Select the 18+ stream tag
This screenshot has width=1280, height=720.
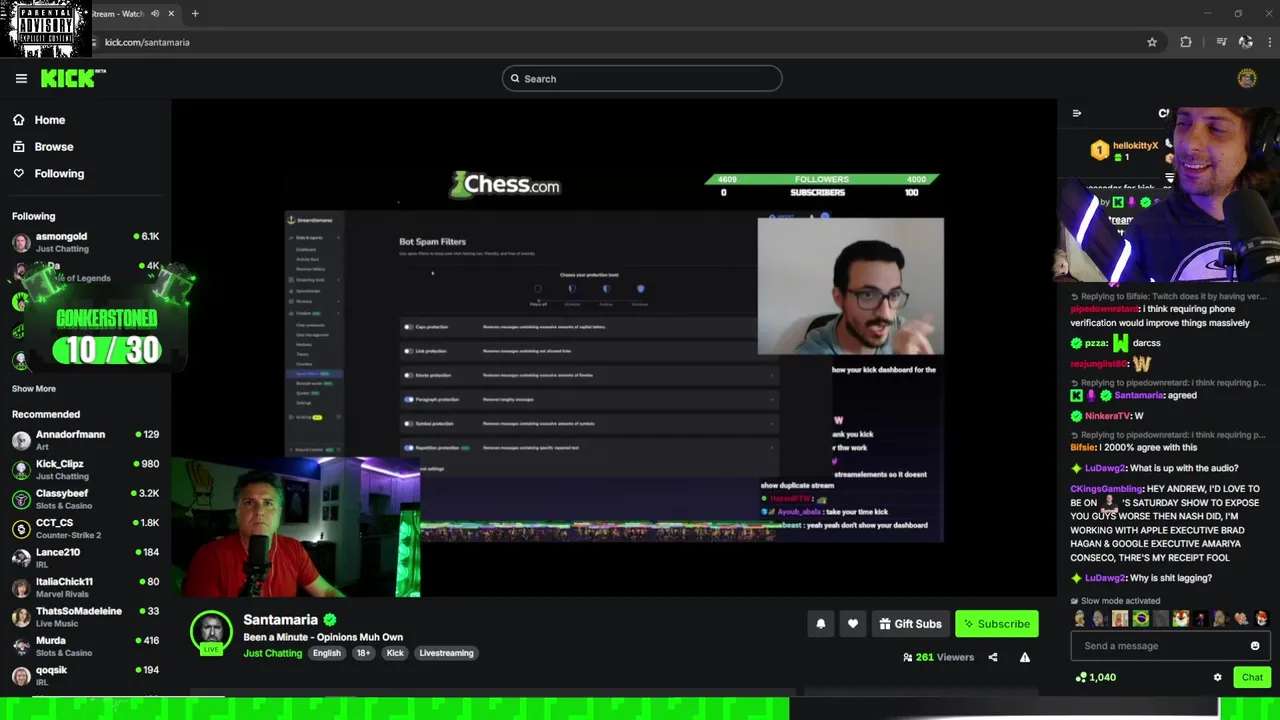click(363, 653)
